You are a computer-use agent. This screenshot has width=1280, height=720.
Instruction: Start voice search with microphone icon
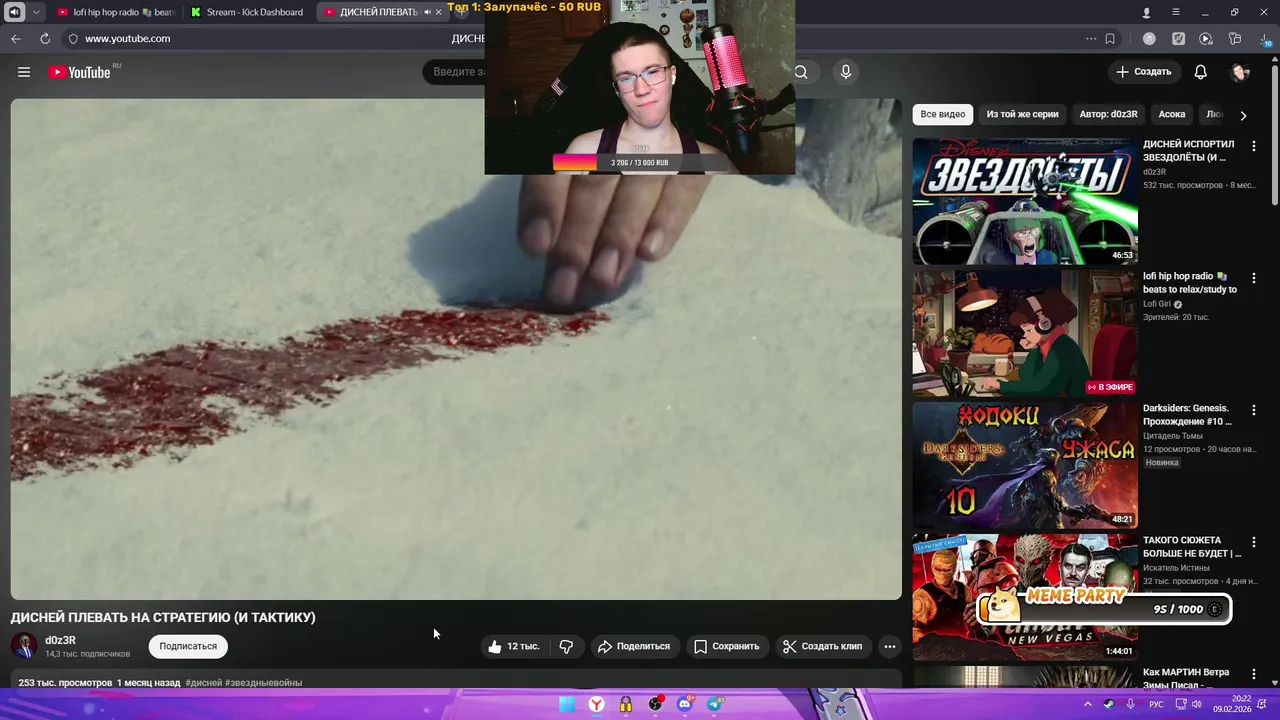(846, 72)
